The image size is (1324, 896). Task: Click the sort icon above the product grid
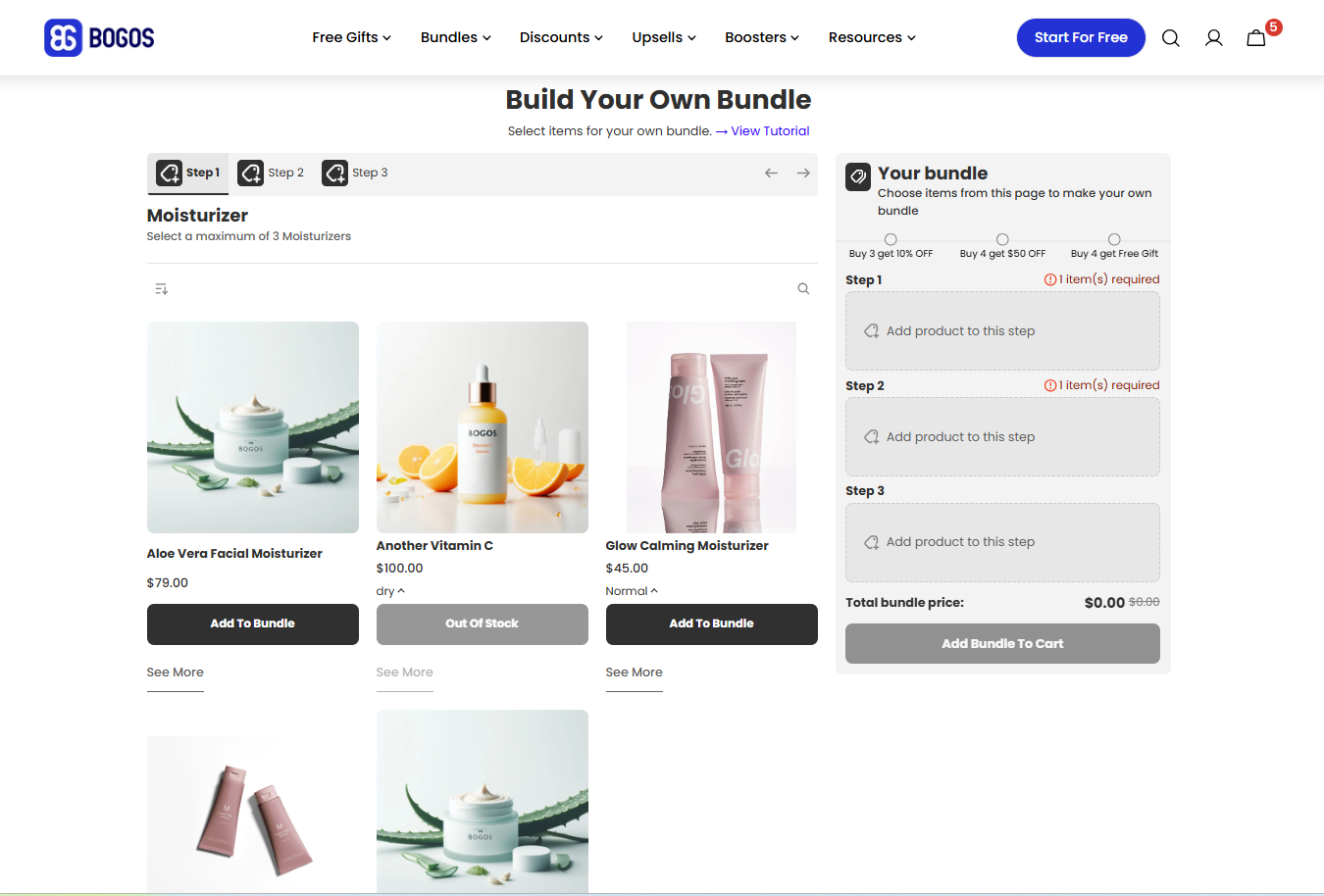(x=161, y=288)
